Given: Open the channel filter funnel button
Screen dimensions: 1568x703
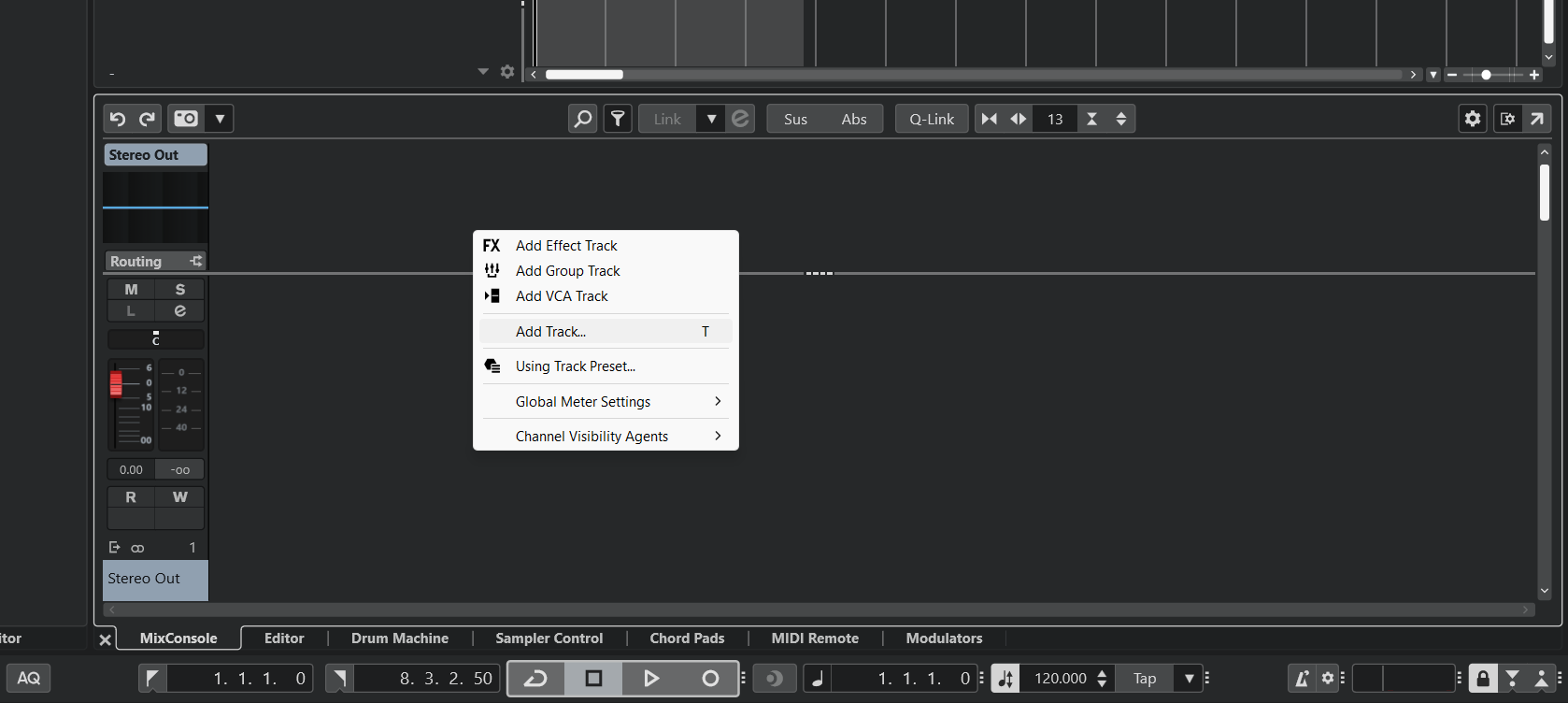Looking at the screenshot, I should (618, 119).
